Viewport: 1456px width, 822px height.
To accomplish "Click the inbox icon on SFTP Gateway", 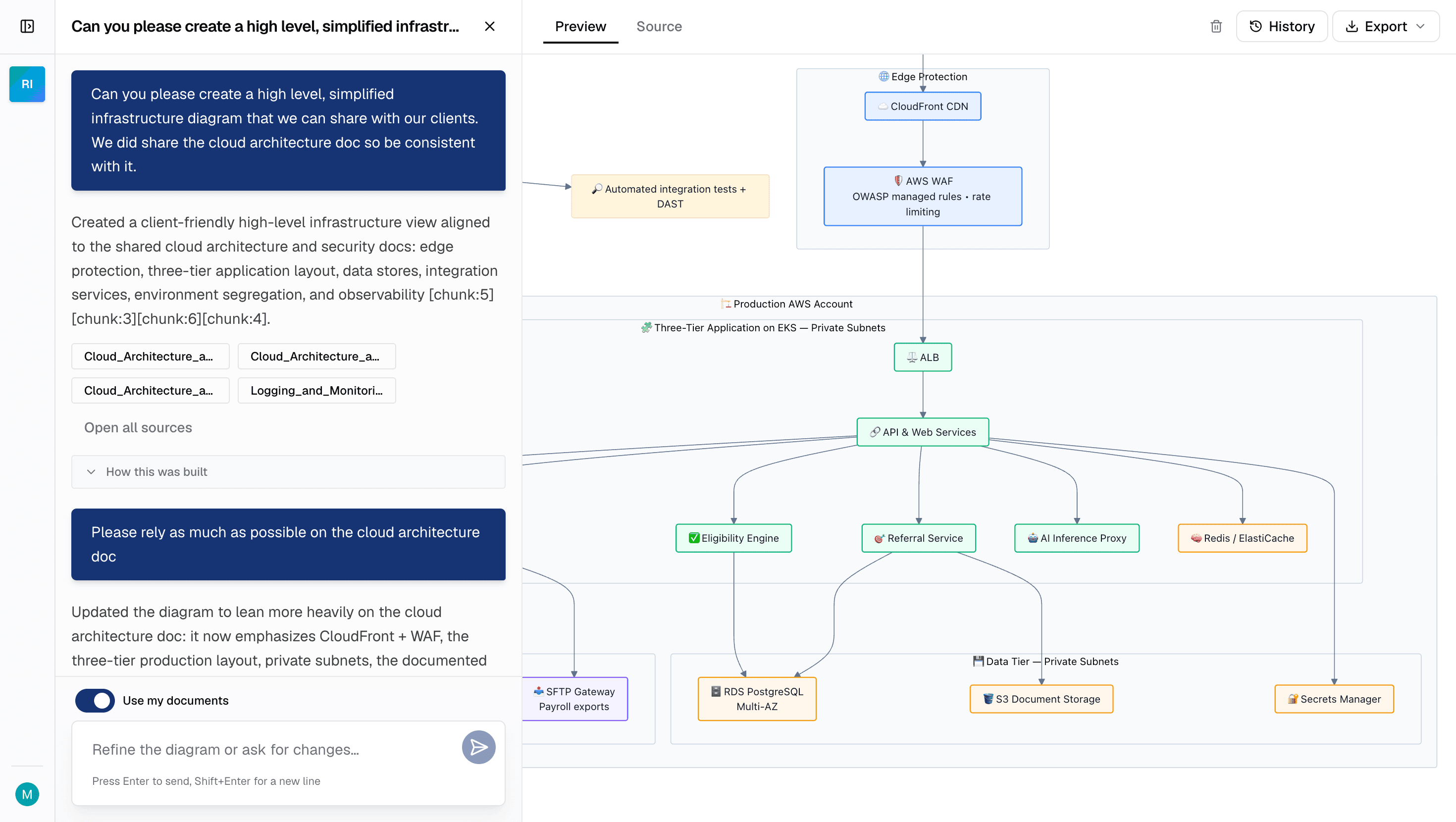I will (x=539, y=691).
